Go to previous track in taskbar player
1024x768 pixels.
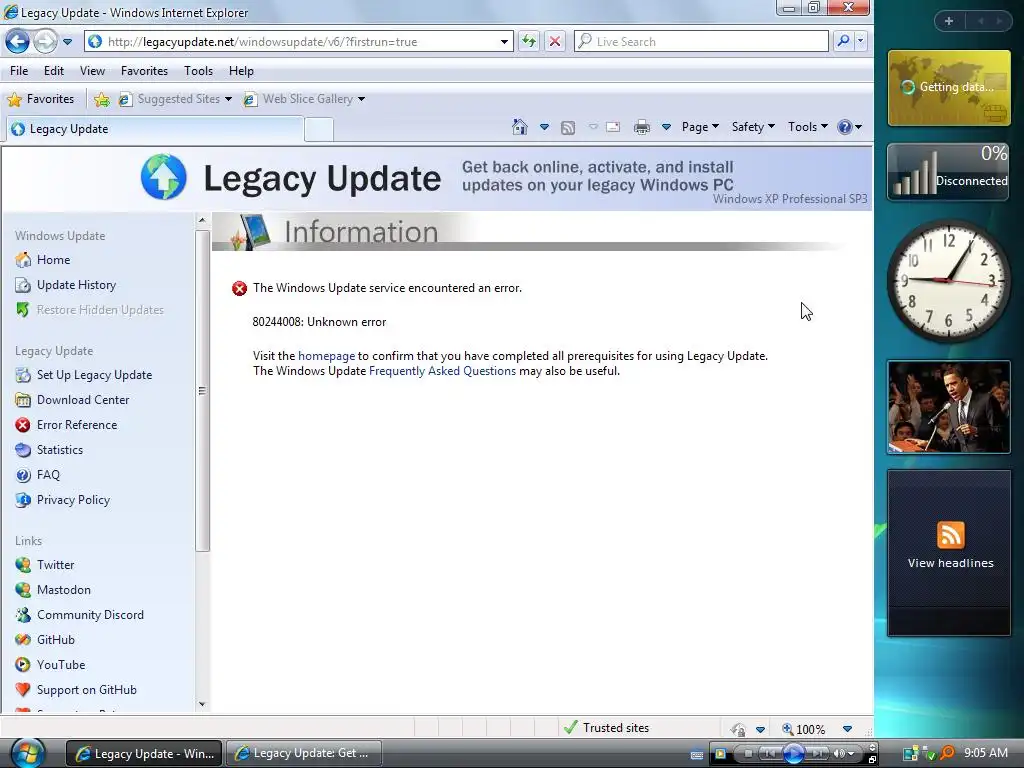770,754
